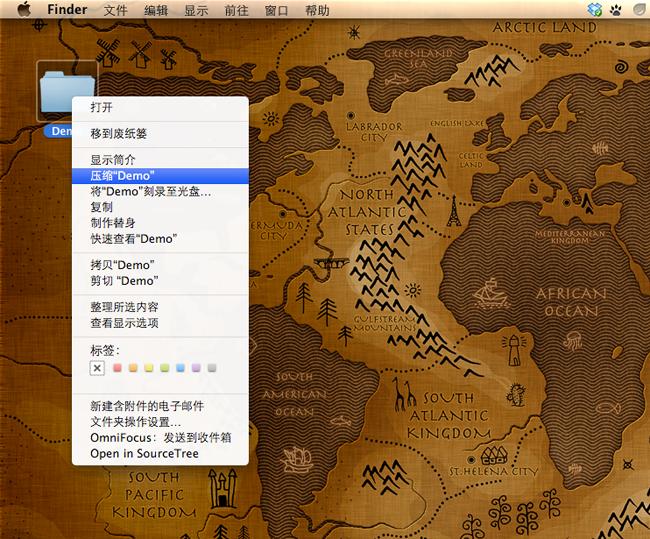Apply the red label color
Image resolution: width=650 pixels, height=539 pixels.
(117, 368)
